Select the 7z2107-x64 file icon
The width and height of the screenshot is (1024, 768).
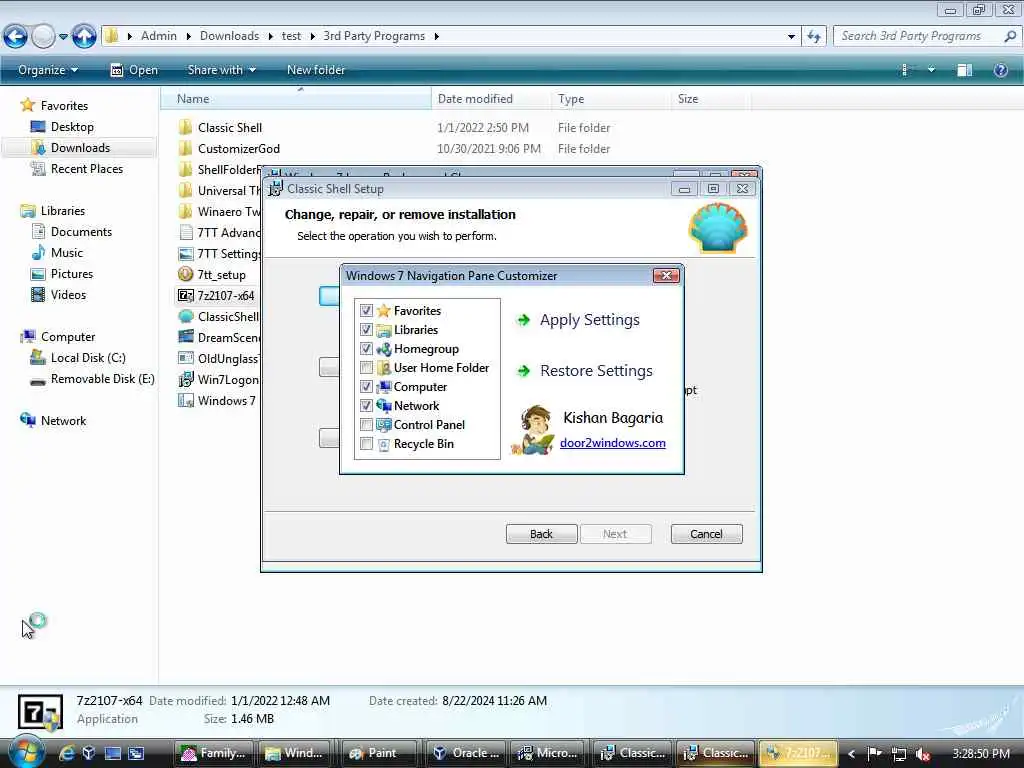[x=185, y=295]
